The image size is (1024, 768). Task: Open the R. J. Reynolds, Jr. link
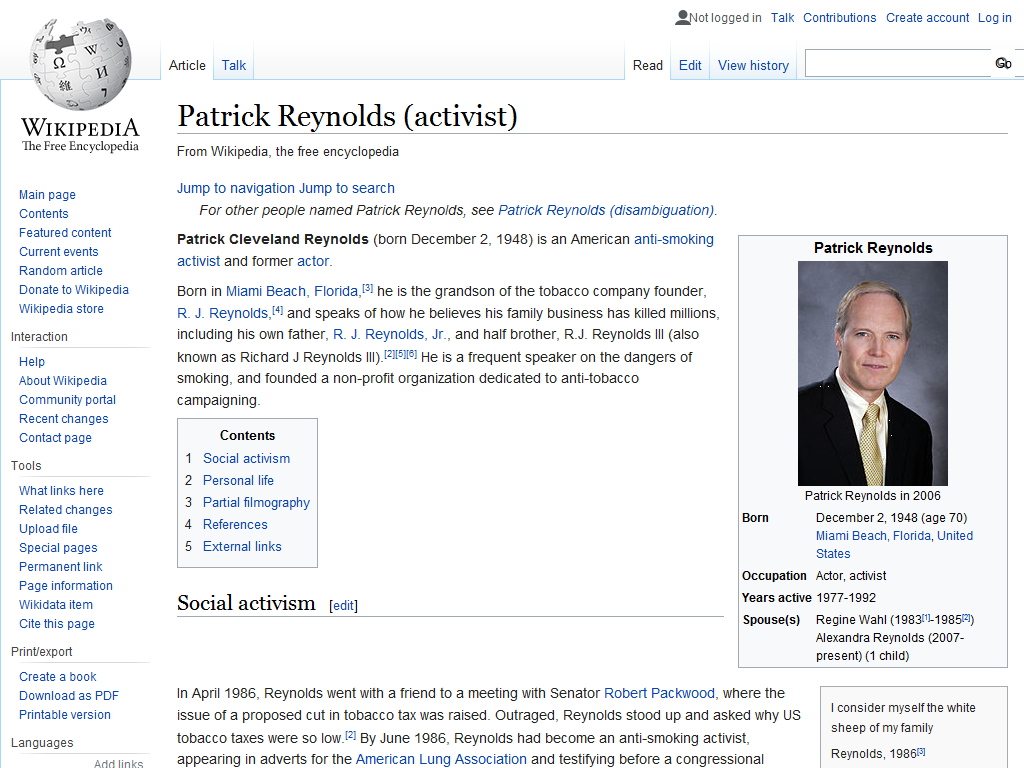pos(390,334)
